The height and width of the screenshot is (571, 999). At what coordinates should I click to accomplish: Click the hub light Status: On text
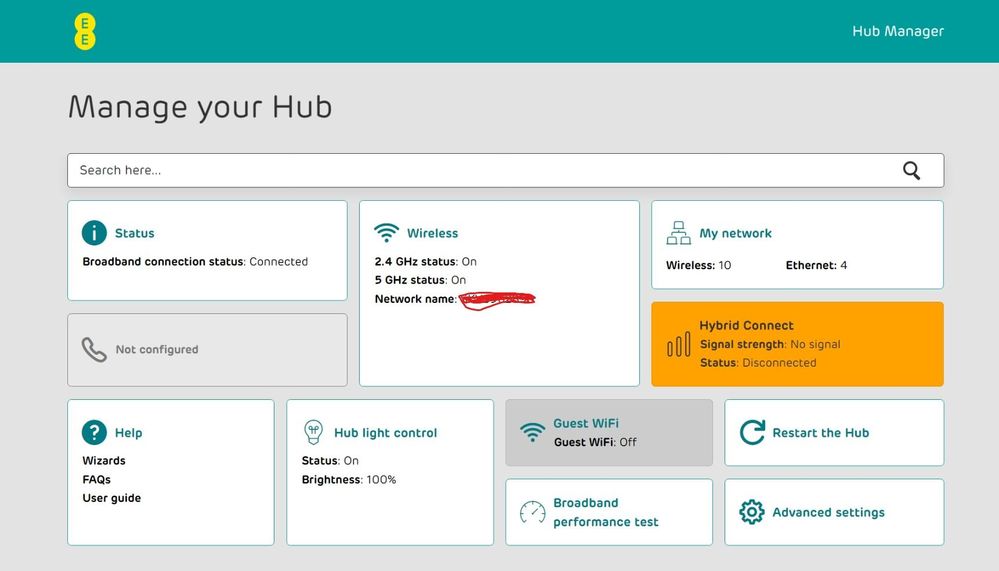point(330,460)
